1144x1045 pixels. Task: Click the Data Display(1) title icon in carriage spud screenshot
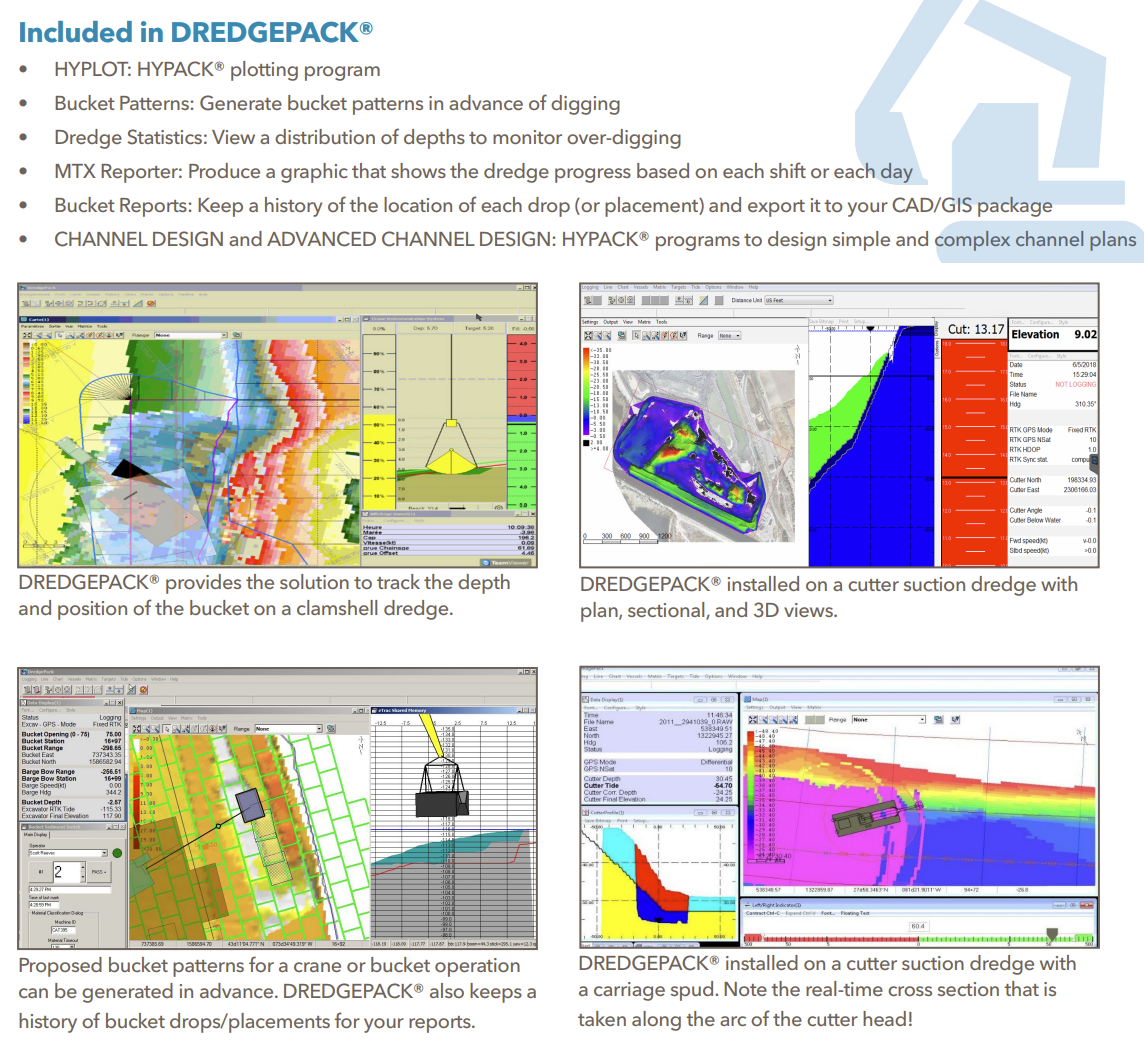[586, 699]
